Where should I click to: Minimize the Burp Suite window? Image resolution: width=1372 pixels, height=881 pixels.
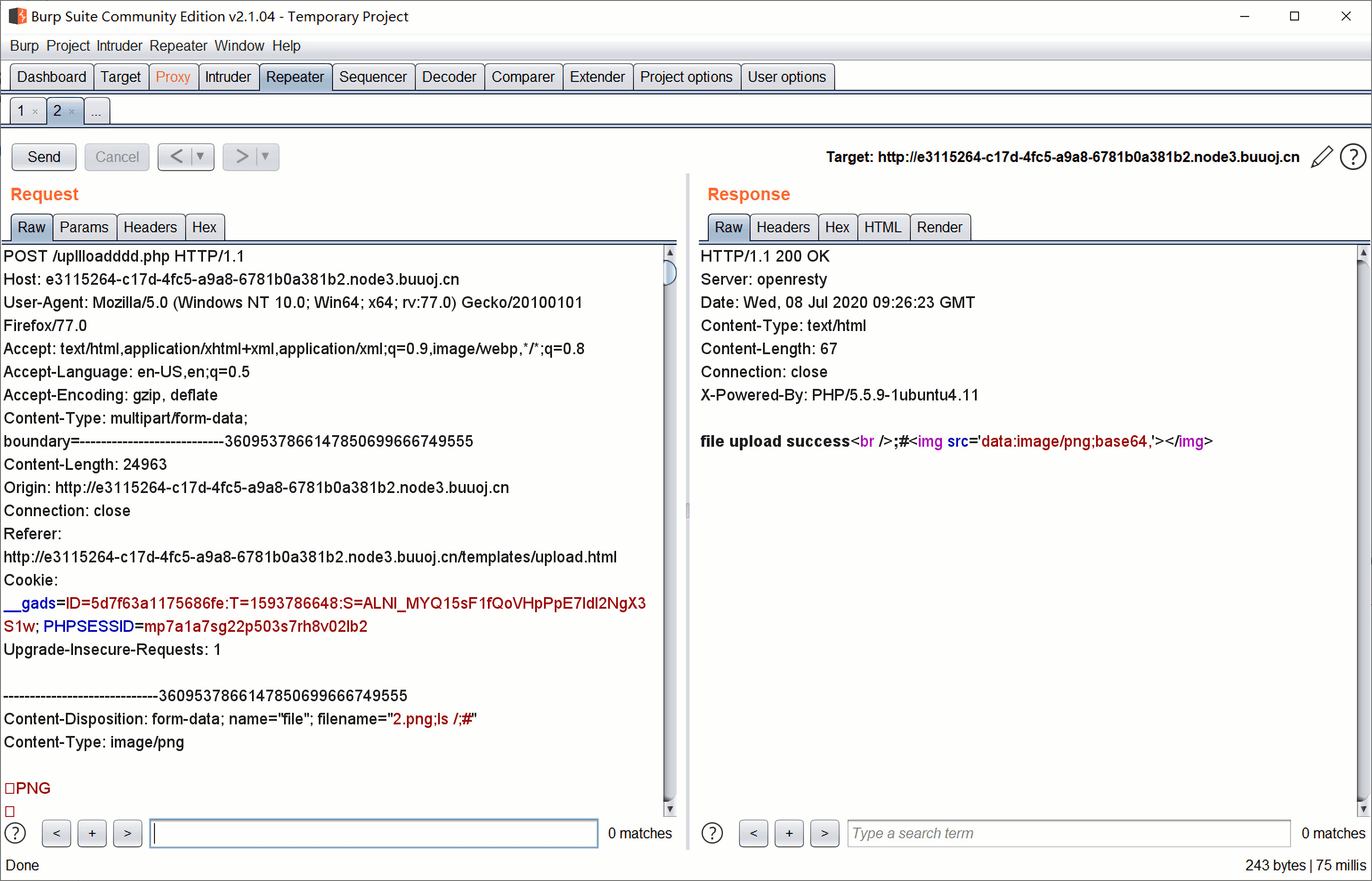[x=1244, y=16]
